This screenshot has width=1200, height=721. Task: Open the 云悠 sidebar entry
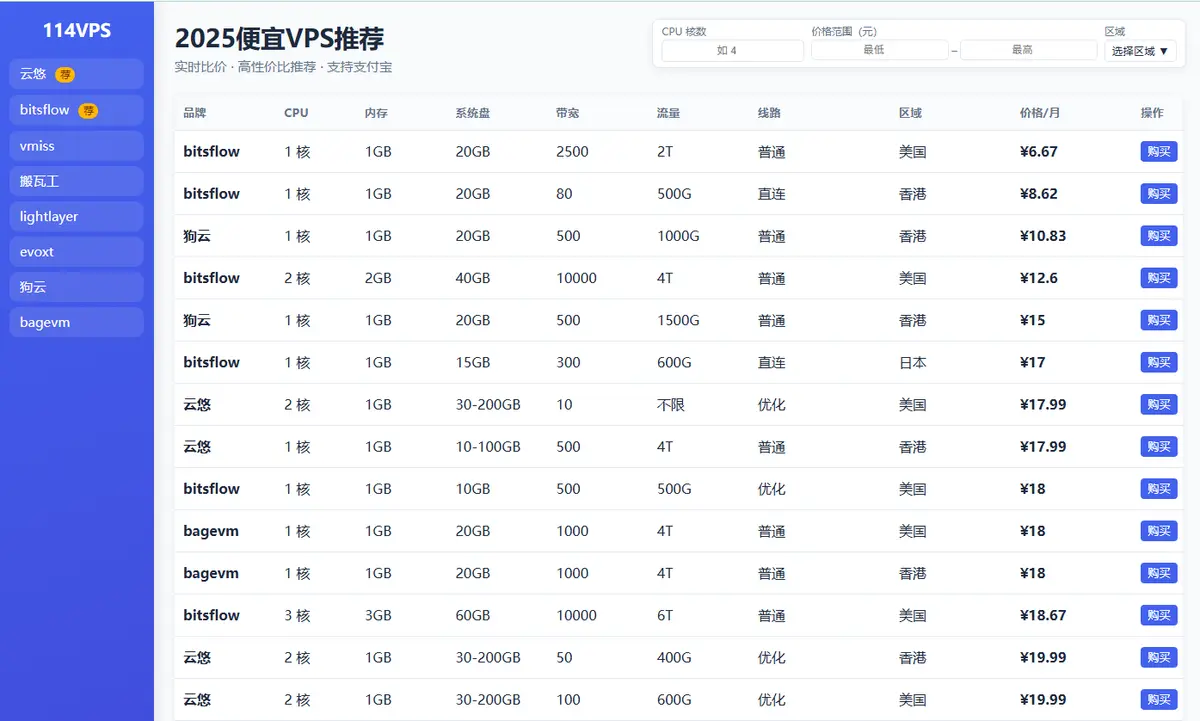(77, 74)
